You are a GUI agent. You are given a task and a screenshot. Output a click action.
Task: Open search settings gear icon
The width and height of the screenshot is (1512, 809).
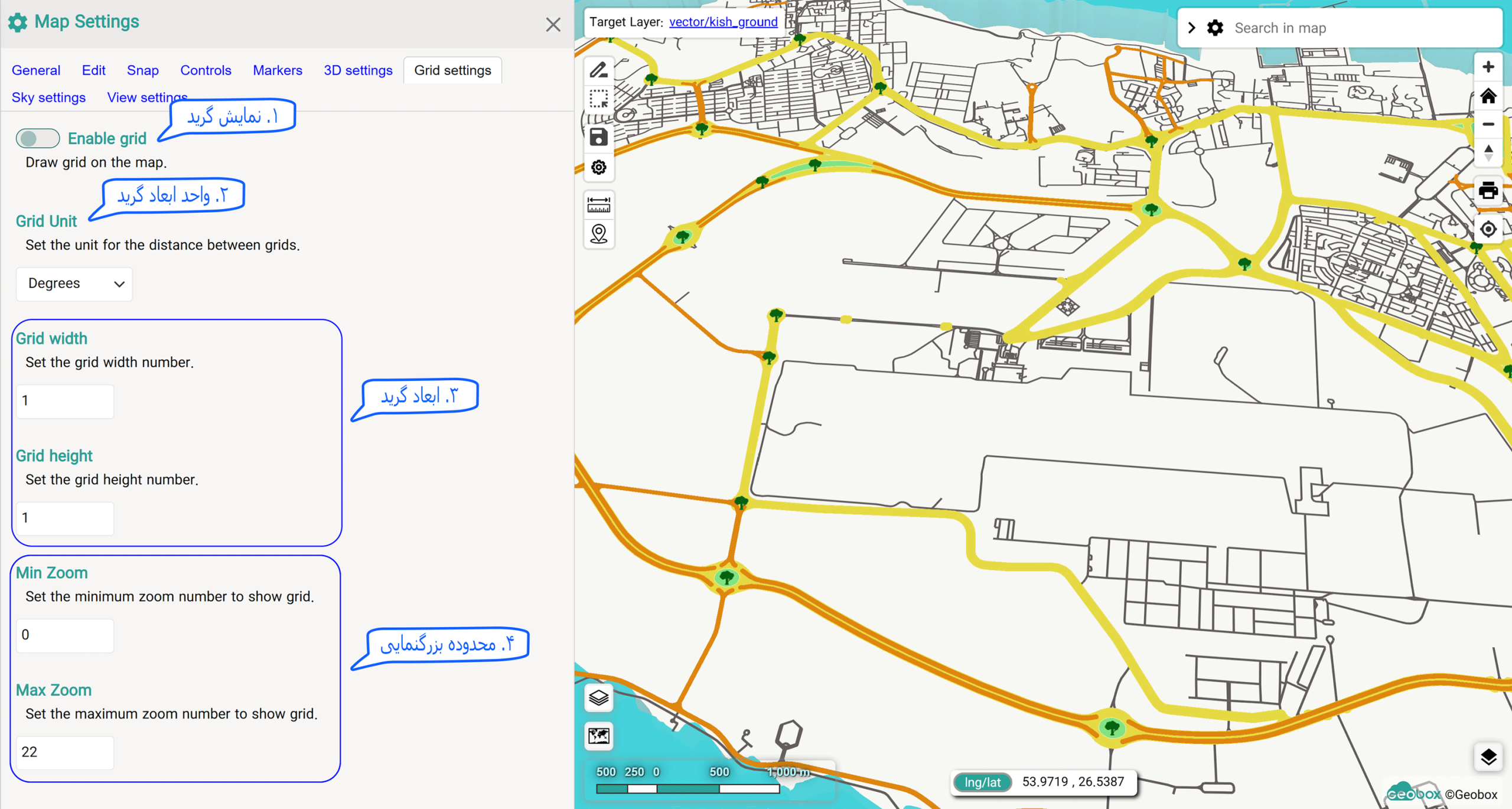(x=1215, y=28)
